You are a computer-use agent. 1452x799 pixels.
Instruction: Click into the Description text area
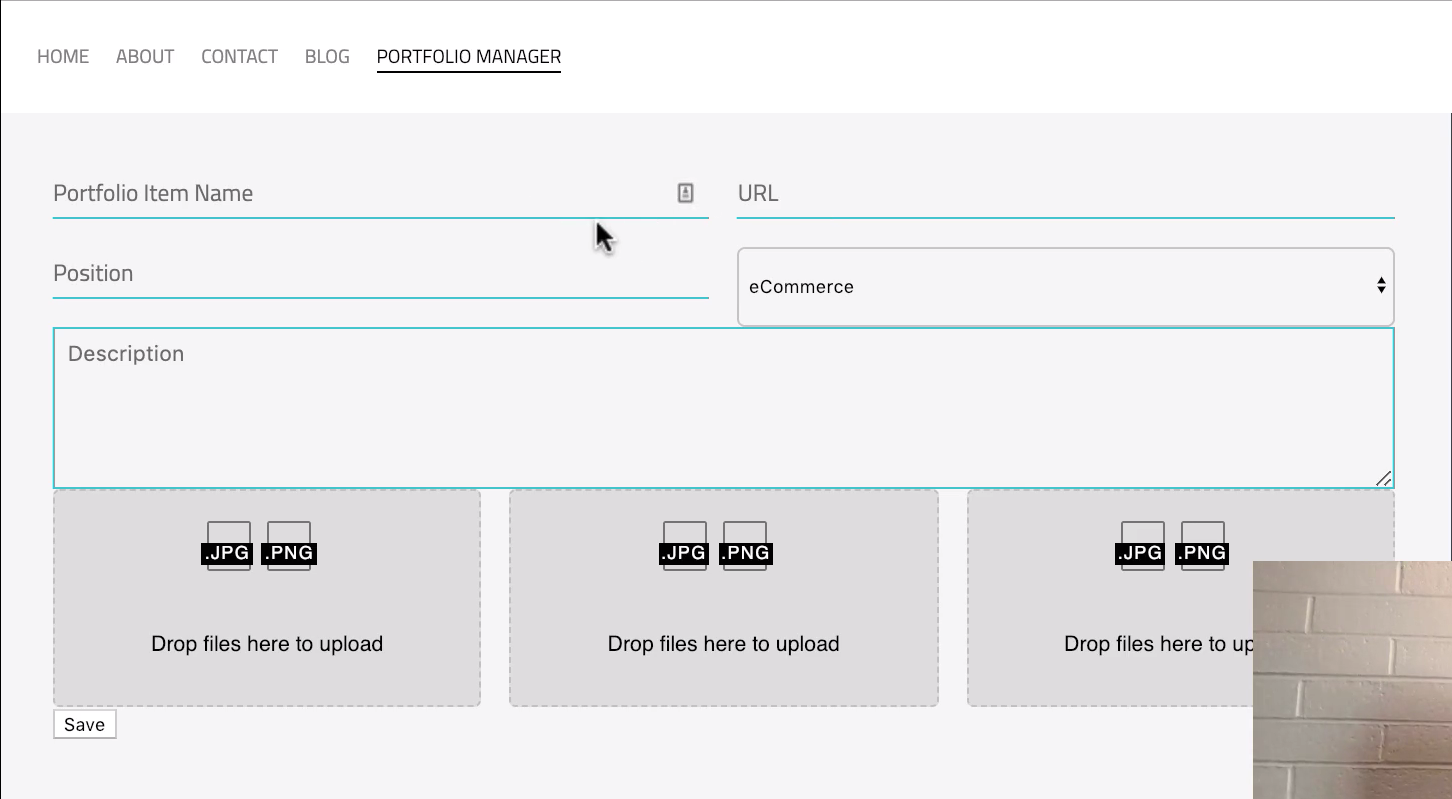point(723,408)
